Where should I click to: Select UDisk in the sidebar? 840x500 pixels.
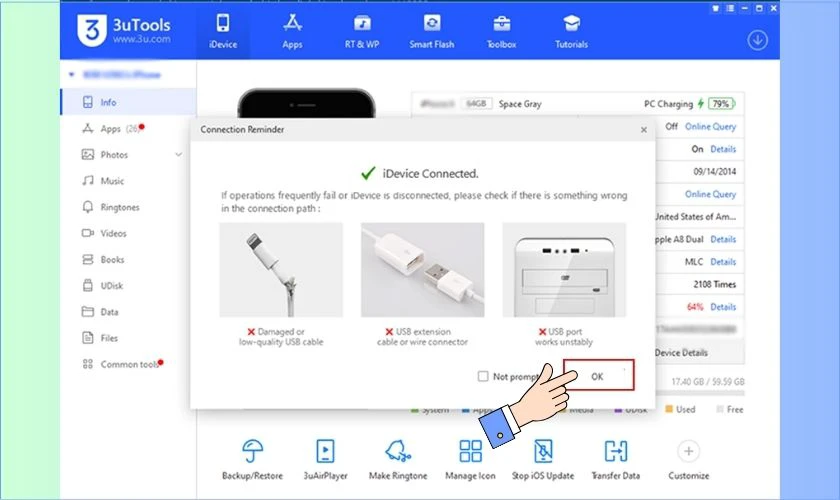[129, 286]
